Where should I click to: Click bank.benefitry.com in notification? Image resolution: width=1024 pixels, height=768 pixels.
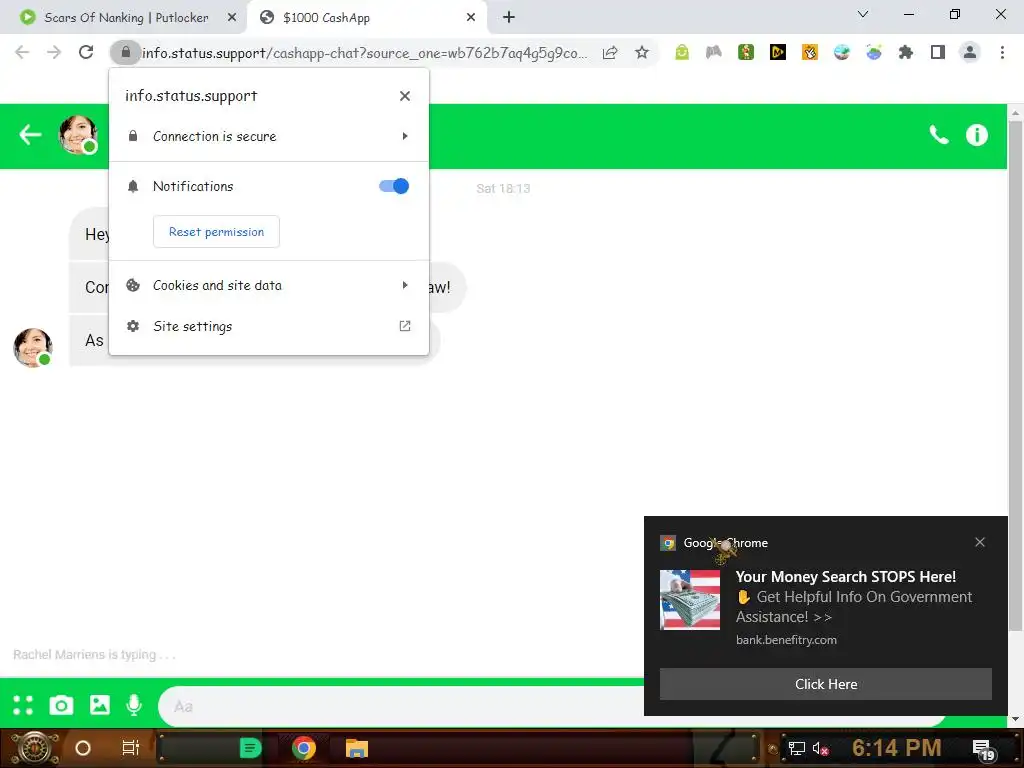click(786, 640)
